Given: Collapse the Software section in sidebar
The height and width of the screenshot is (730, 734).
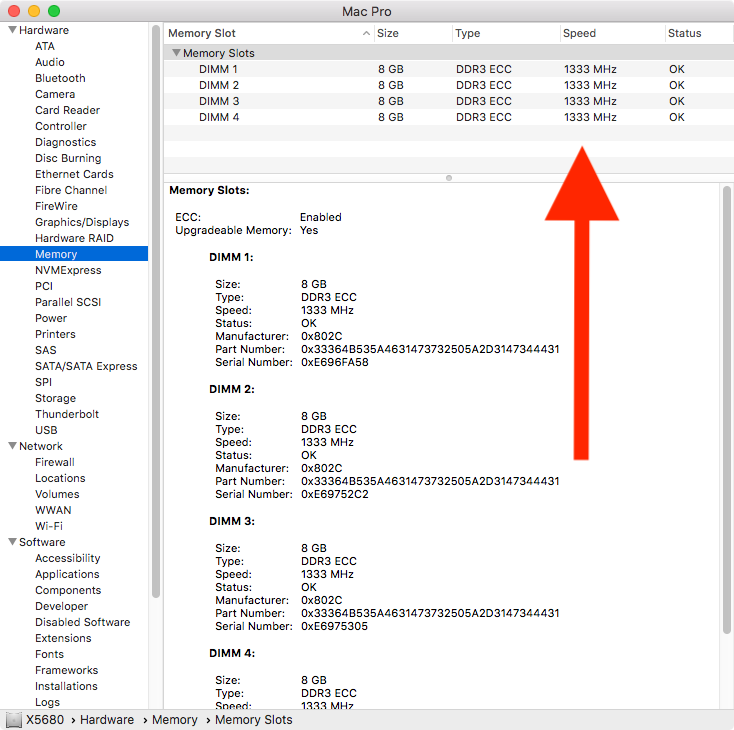Looking at the screenshot, I should click(13, 542).
